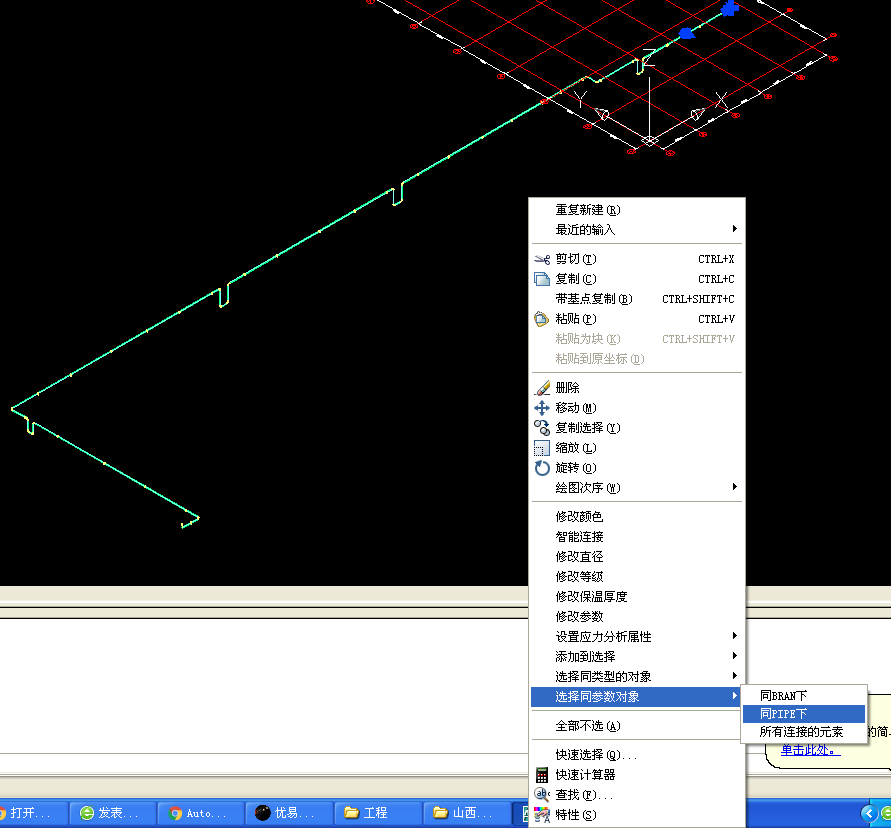
Task: Select the Rotate (旋转) icon
Action: coord(542,468)
